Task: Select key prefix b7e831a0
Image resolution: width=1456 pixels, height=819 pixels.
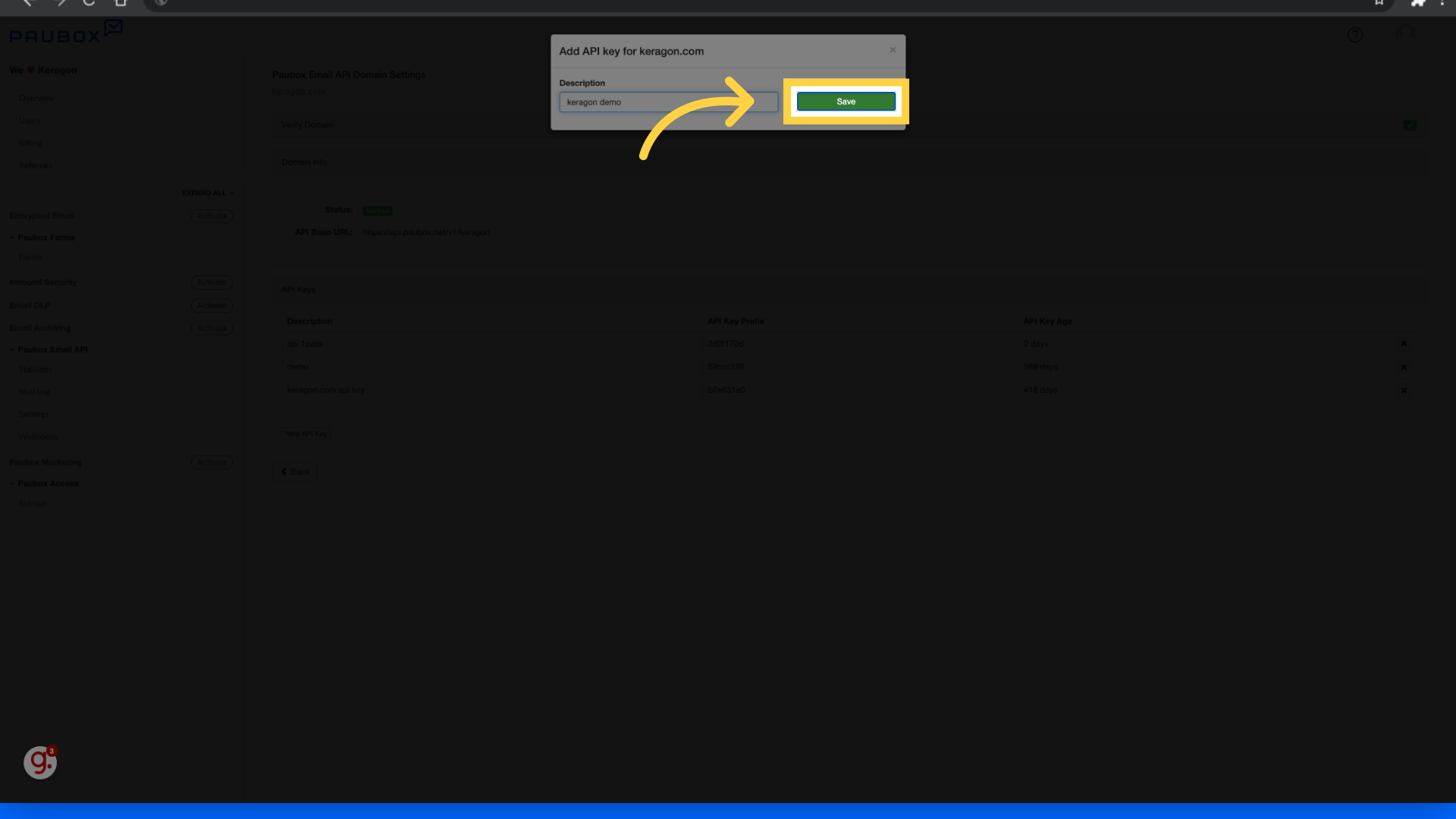Action: tap(726, 390)
